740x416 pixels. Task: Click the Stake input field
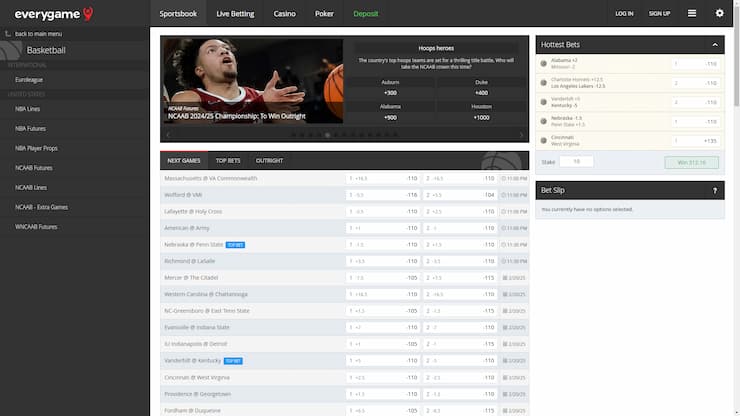[x=576, y=162]
